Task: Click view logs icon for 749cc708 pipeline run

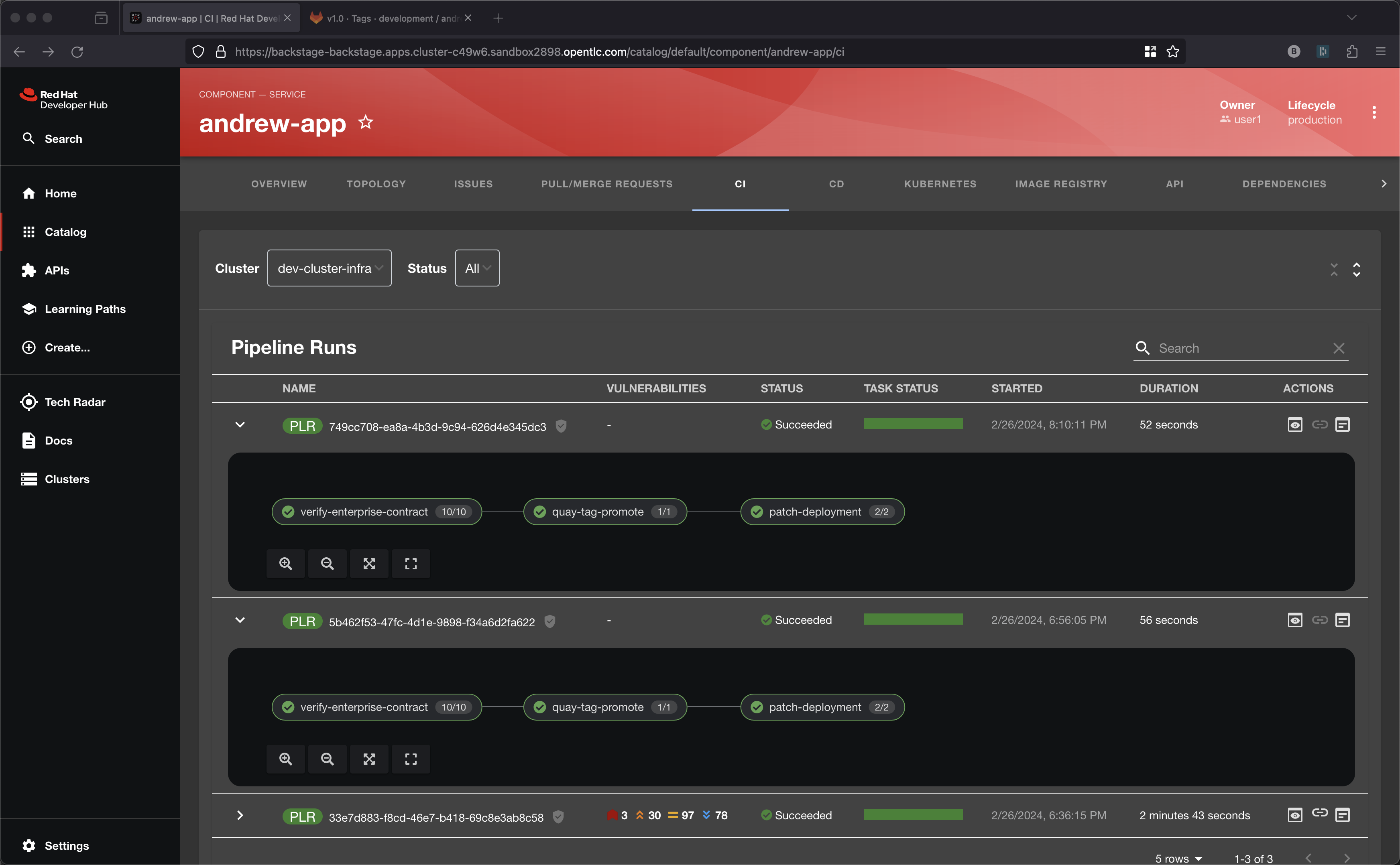Action: point(1295,424)
